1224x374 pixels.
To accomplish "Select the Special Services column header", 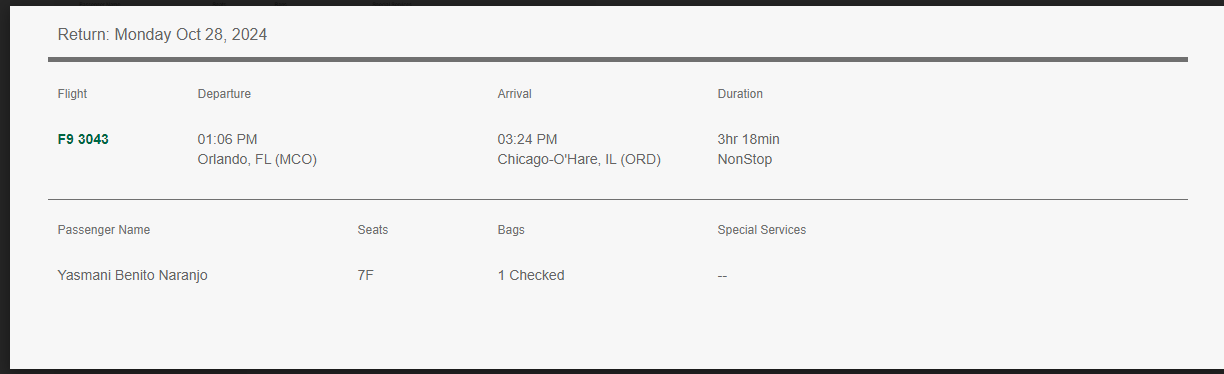I will click(762, 230).
